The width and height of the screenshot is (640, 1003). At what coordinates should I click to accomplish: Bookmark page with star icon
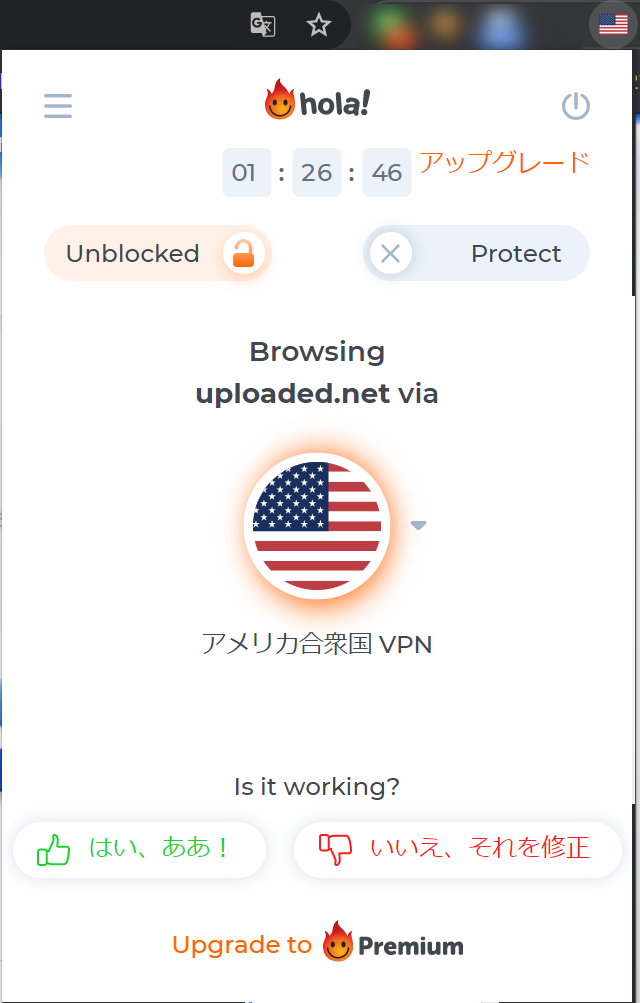click(318, 25)
